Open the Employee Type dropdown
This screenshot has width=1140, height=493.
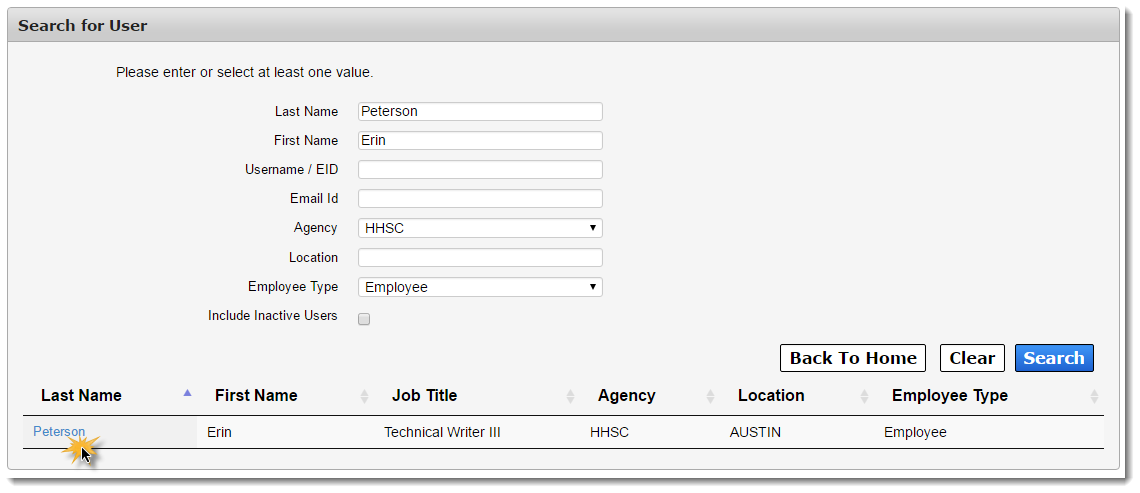tap(481, 287)
